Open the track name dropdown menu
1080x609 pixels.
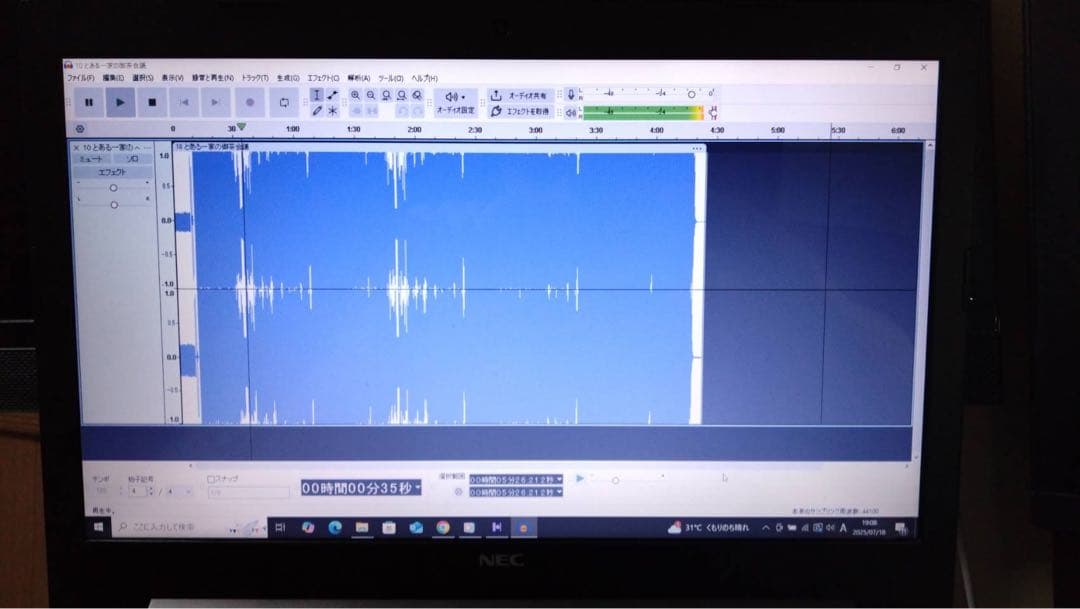pos(113,147)
